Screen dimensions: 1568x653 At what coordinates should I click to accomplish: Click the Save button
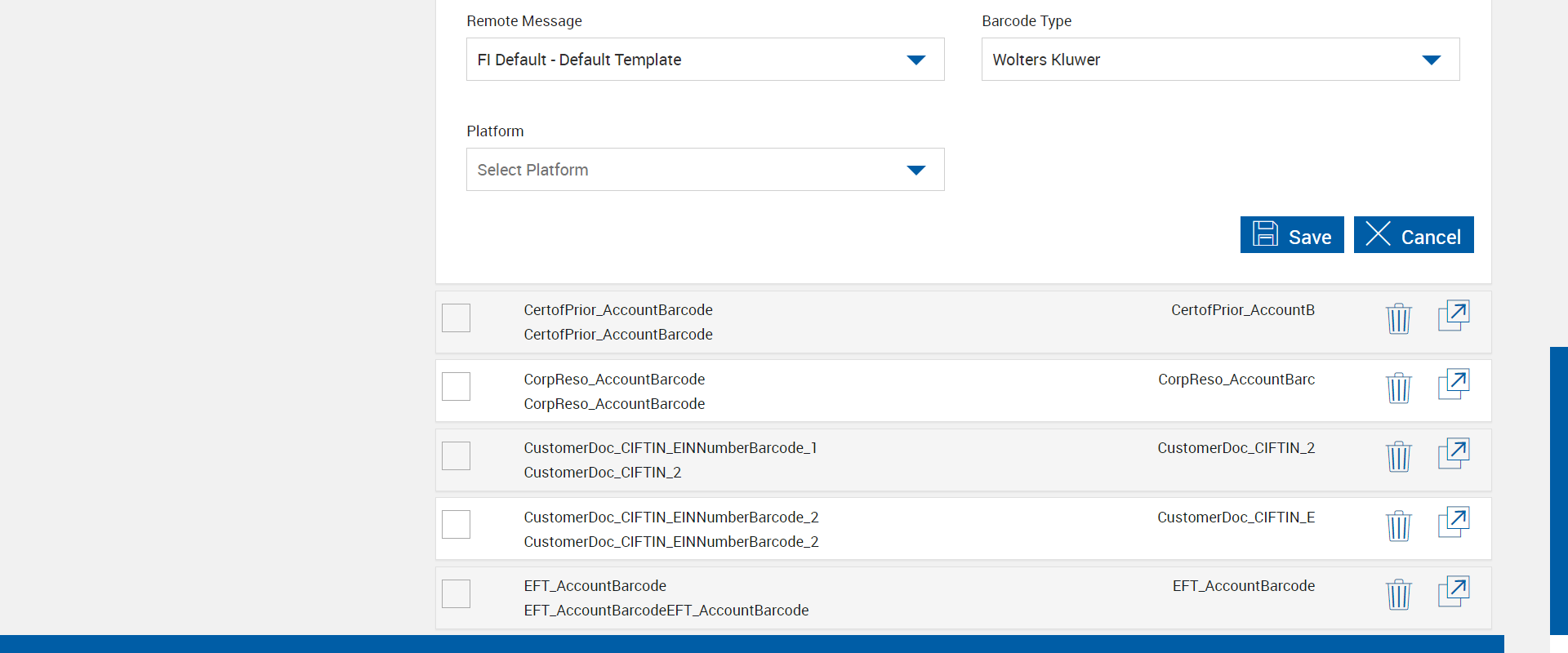1291,235
